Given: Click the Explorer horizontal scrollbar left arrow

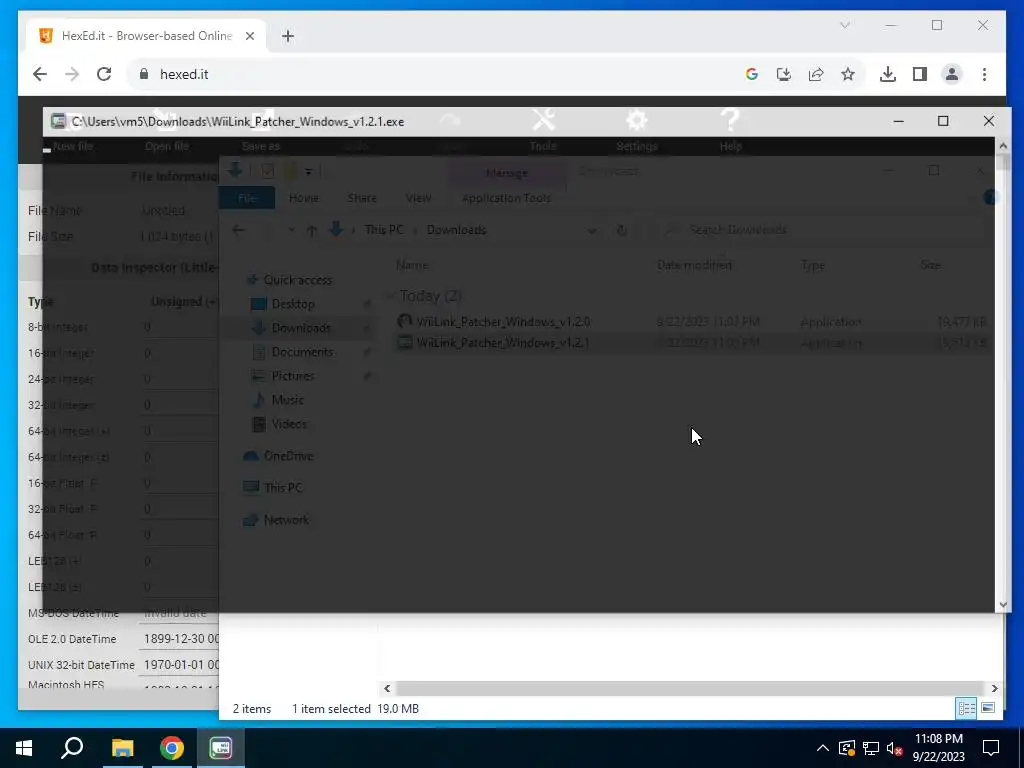Looking at the screenshot, I should click(387, 688).
